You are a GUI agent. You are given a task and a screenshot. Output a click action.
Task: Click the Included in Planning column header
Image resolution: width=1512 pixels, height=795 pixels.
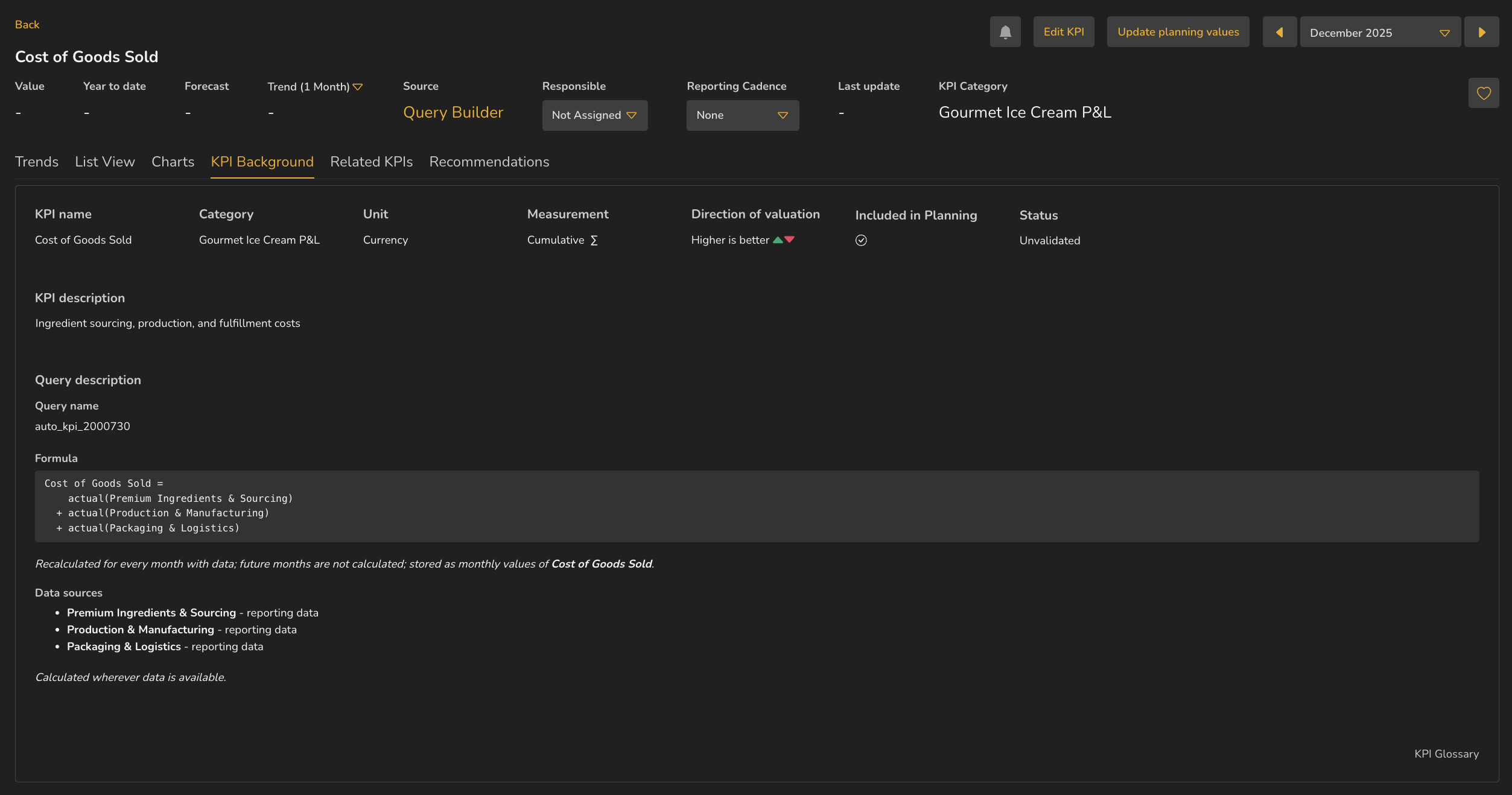pyautogui.click(x=916, y=215)
